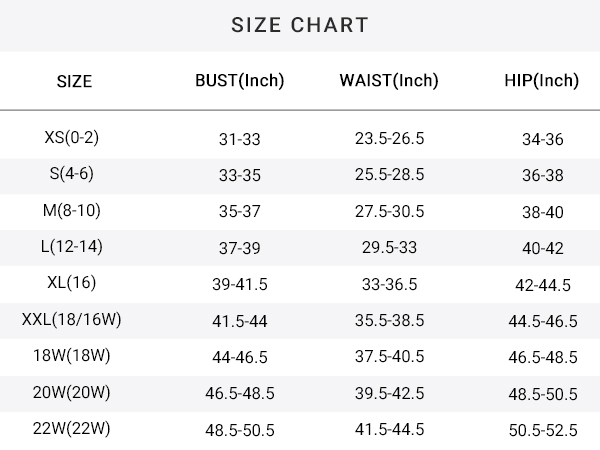Select waist value 37.5-40.5
Image resolution: width=600 pixels, height=450 pixels.
389,357
